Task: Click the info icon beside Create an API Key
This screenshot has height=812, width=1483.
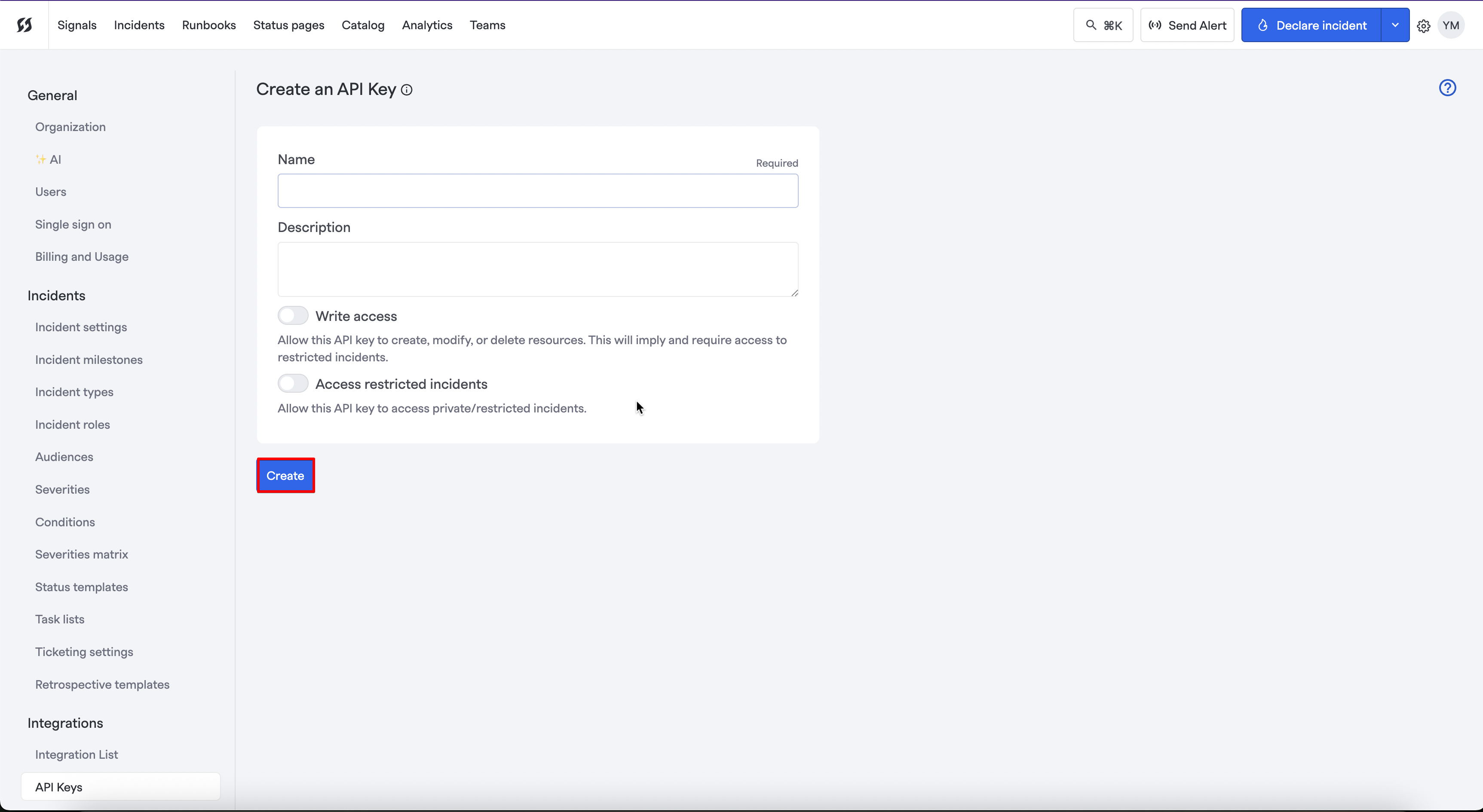Action: 407,90
